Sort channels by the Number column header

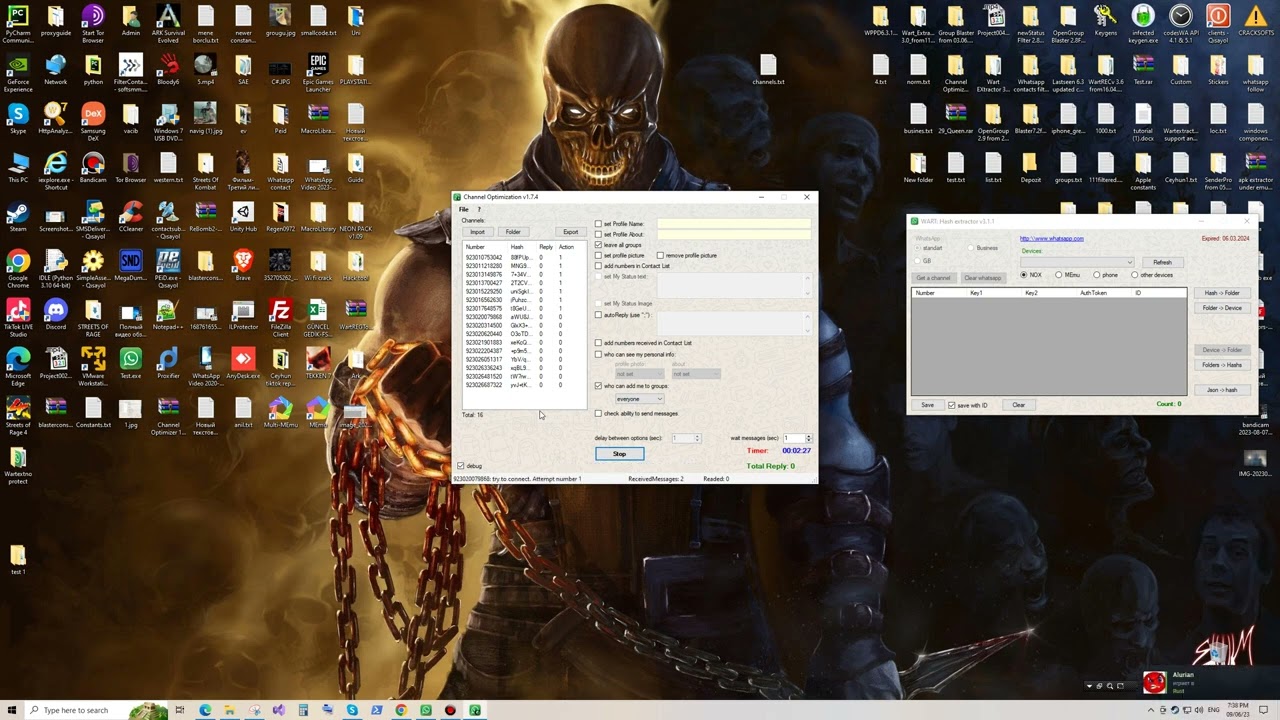475,247
